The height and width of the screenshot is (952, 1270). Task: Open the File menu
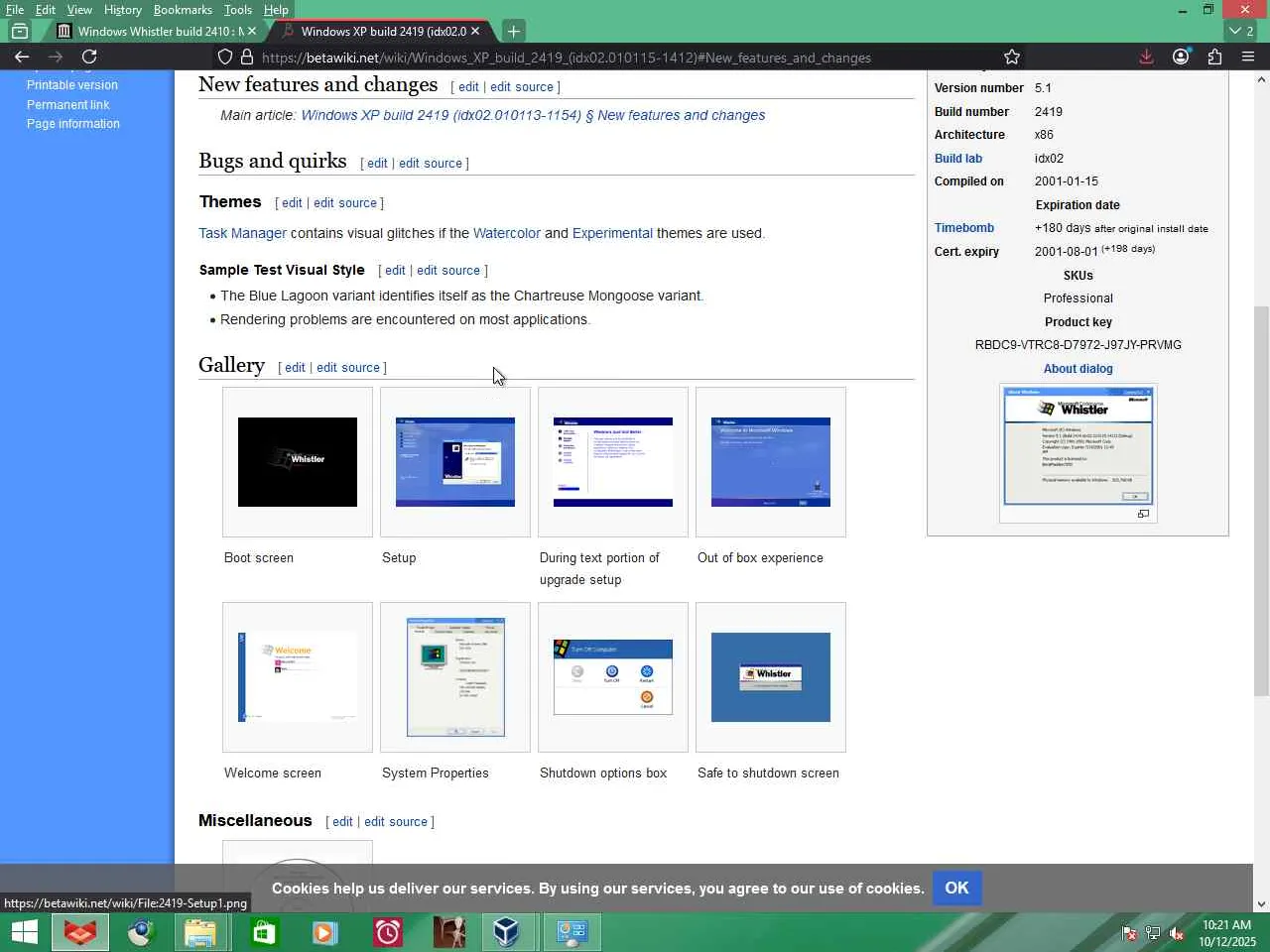coord(15,10)
